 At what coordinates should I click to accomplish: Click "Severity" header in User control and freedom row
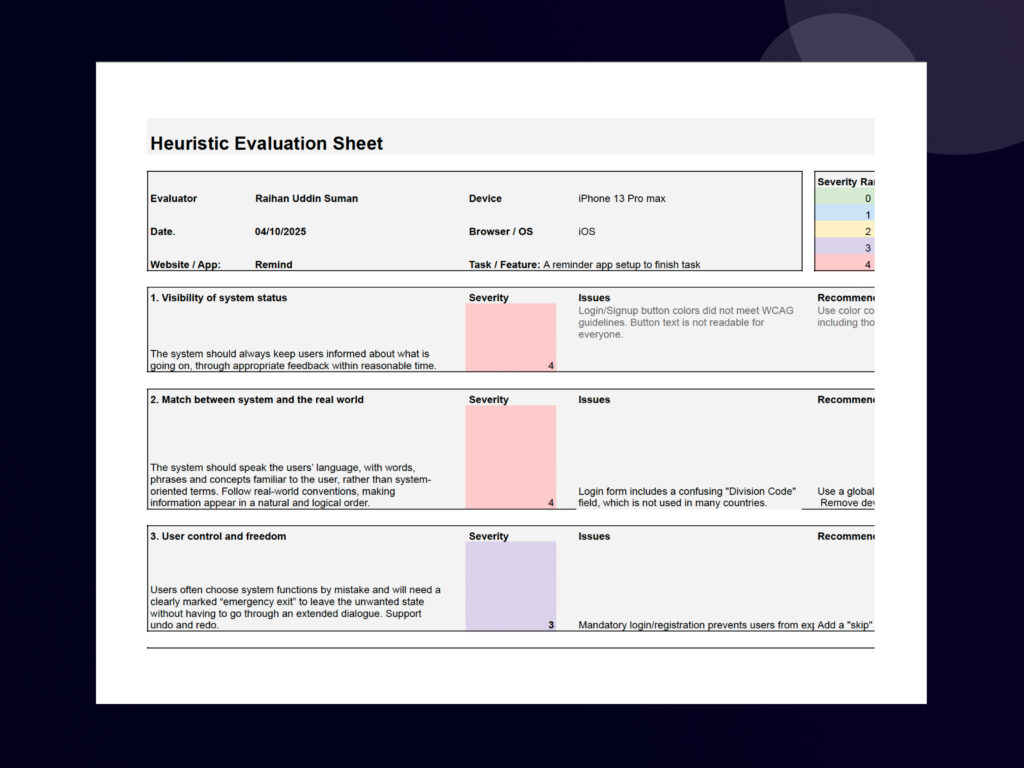488,536
